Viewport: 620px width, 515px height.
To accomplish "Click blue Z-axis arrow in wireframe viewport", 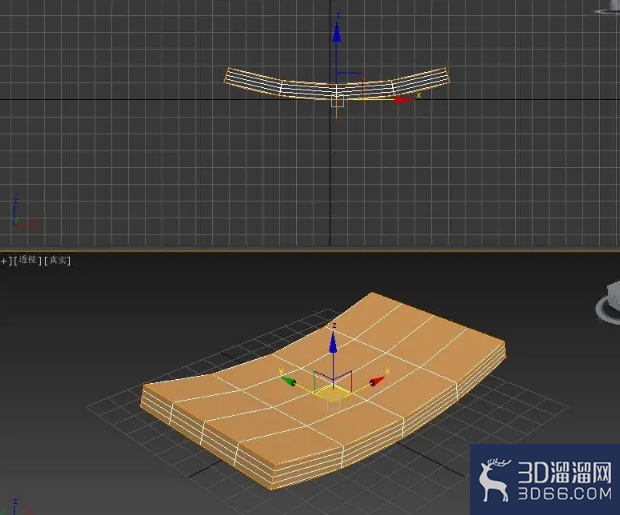I will 336,32.
